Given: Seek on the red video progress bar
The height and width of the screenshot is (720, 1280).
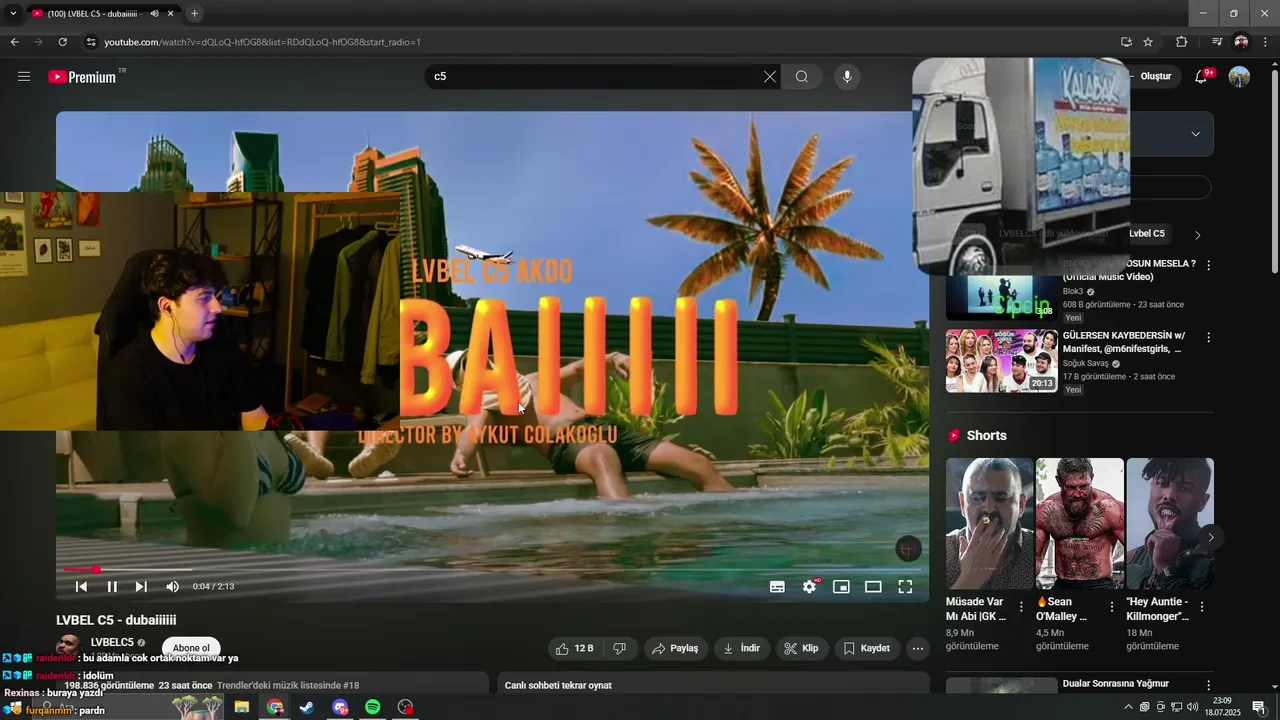Looking at the screenshot, I should (492, 570).
